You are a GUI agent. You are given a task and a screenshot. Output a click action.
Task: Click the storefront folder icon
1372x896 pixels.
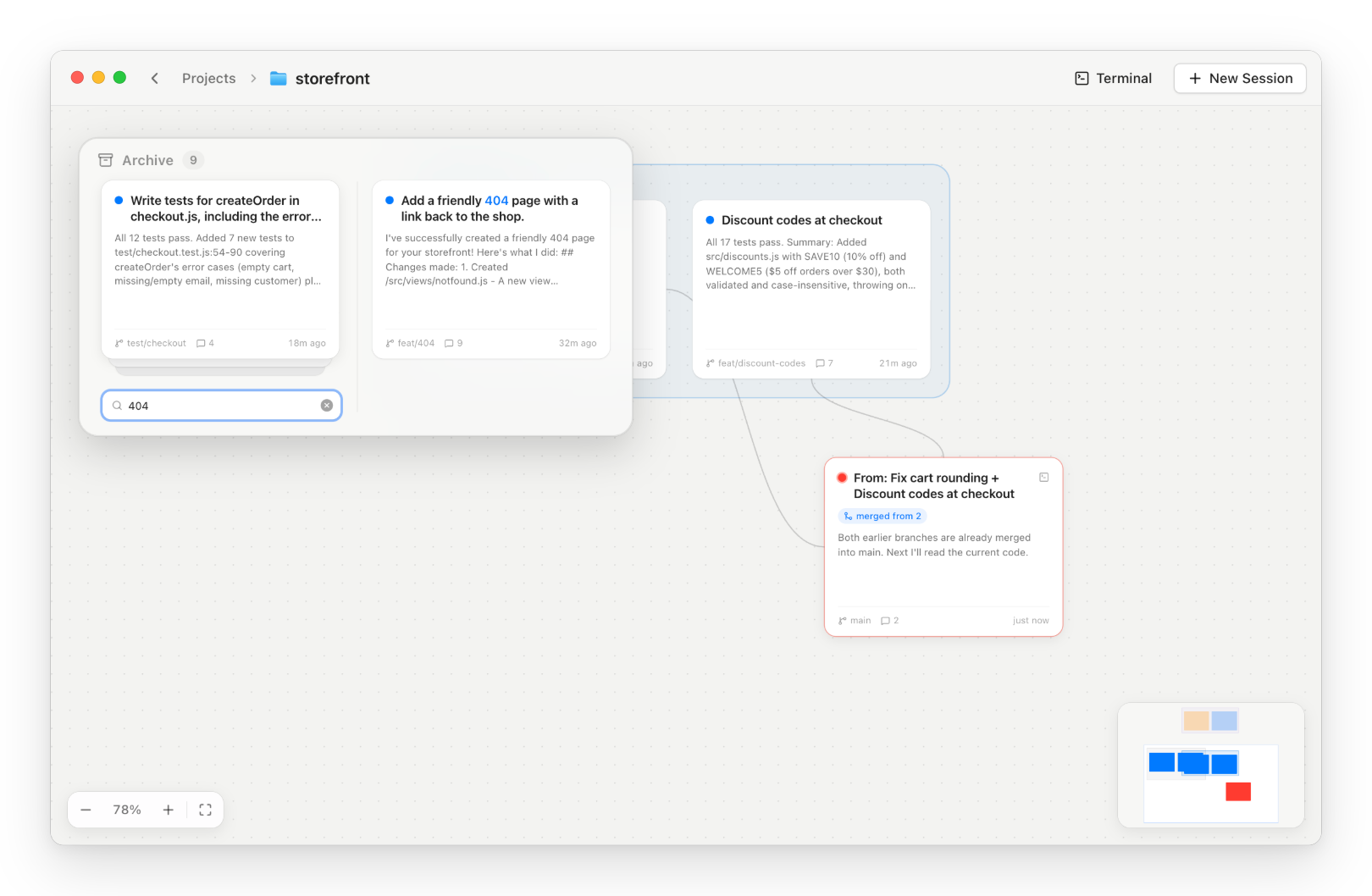(x=279, y=78)
